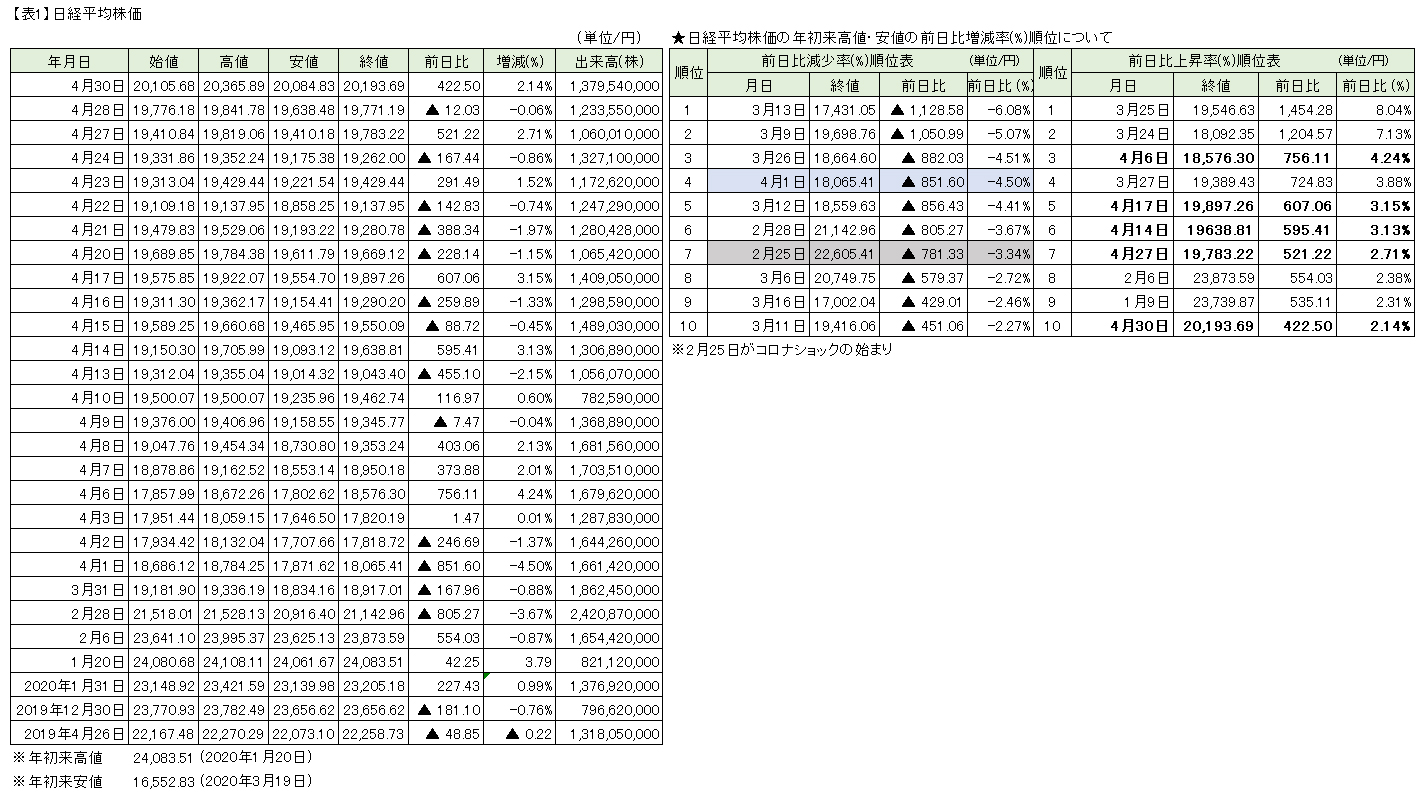Screen dimensions: 1425x793
Task: Select the 2019年4月26日 date cell
Action: click(70, 734)
